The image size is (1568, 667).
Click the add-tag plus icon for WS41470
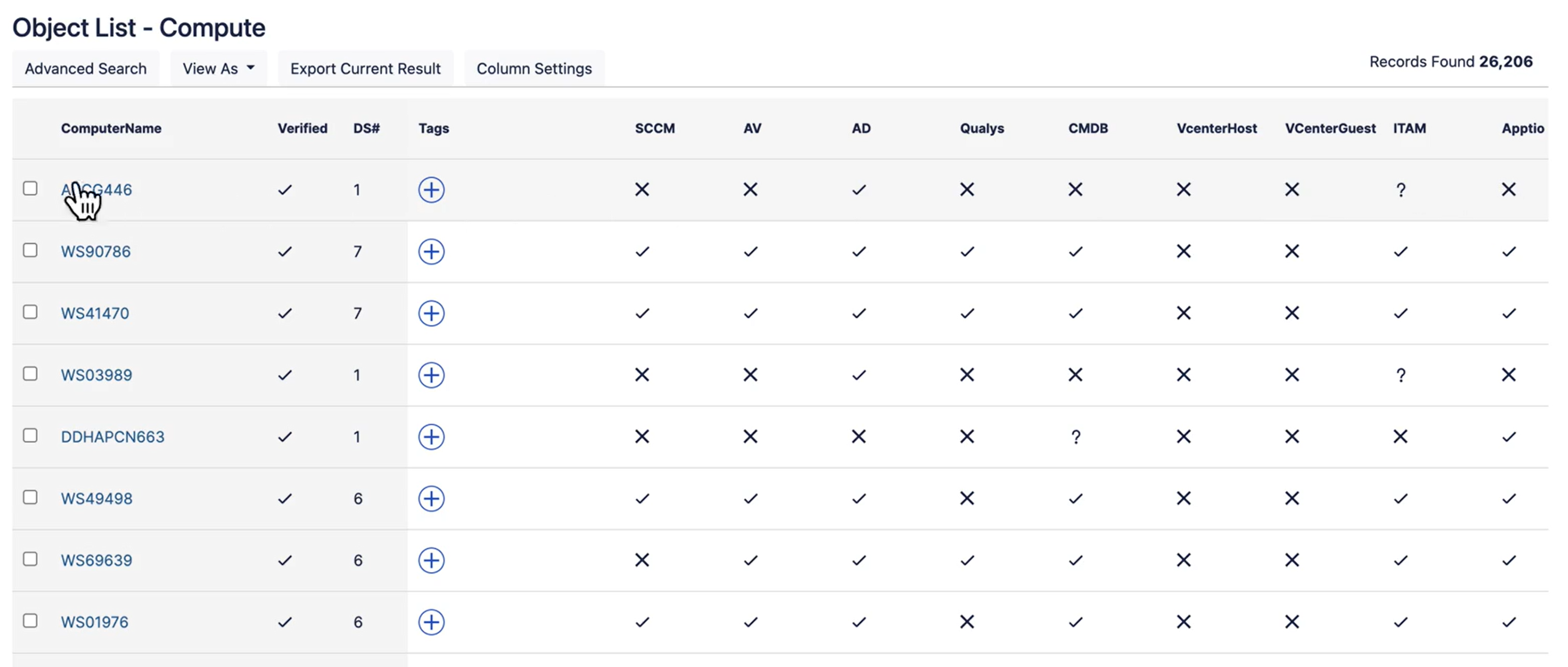tap(431, 313)
